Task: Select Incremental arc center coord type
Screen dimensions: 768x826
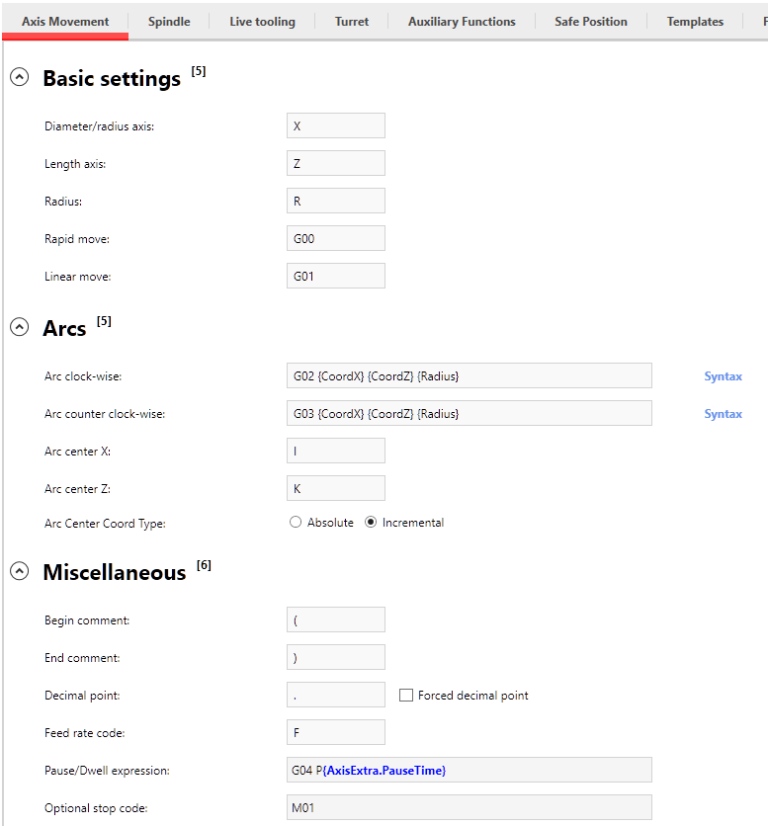Action: click(371, 522)
